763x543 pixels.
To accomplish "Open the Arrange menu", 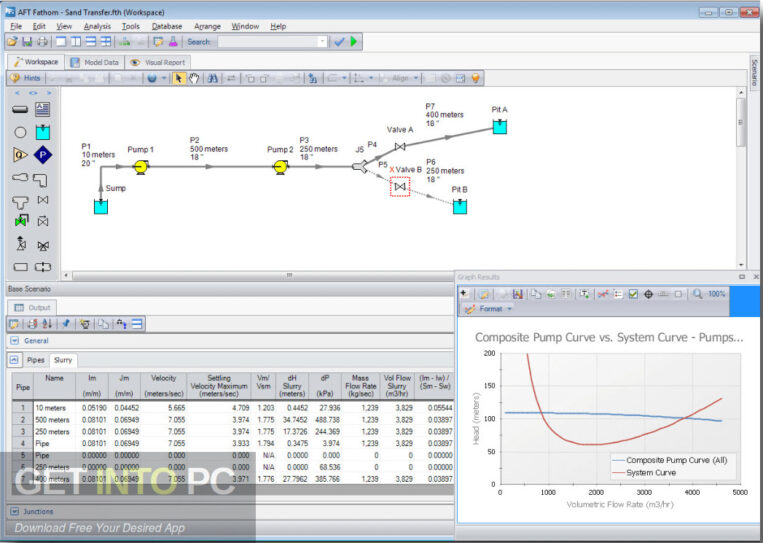I will point(207,26).
